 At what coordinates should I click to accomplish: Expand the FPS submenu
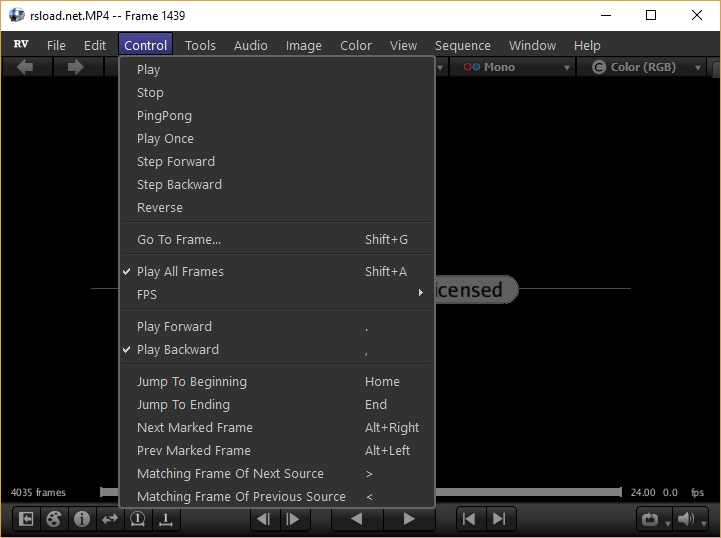pyautogui.click(x=277, y=294)
